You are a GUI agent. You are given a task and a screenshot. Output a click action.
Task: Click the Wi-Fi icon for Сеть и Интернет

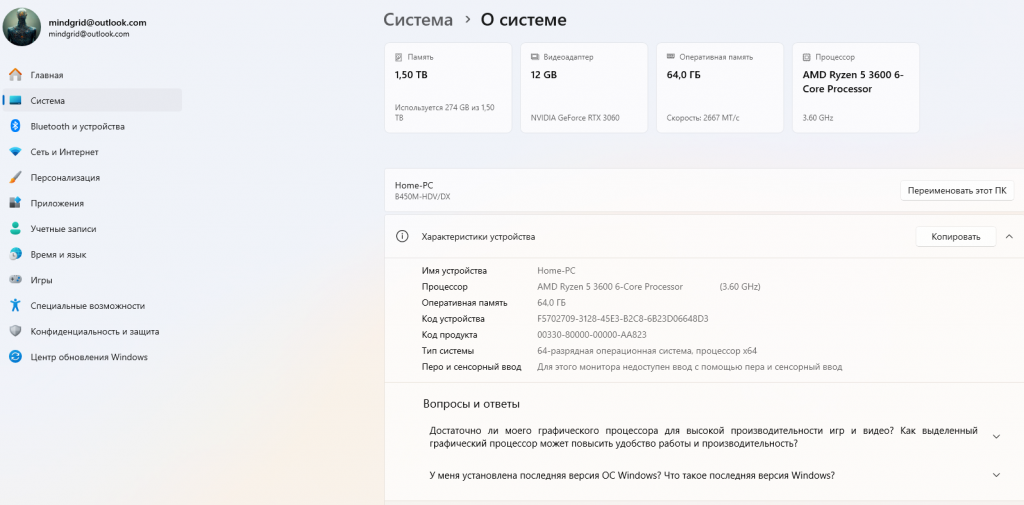tap(15, 152)
